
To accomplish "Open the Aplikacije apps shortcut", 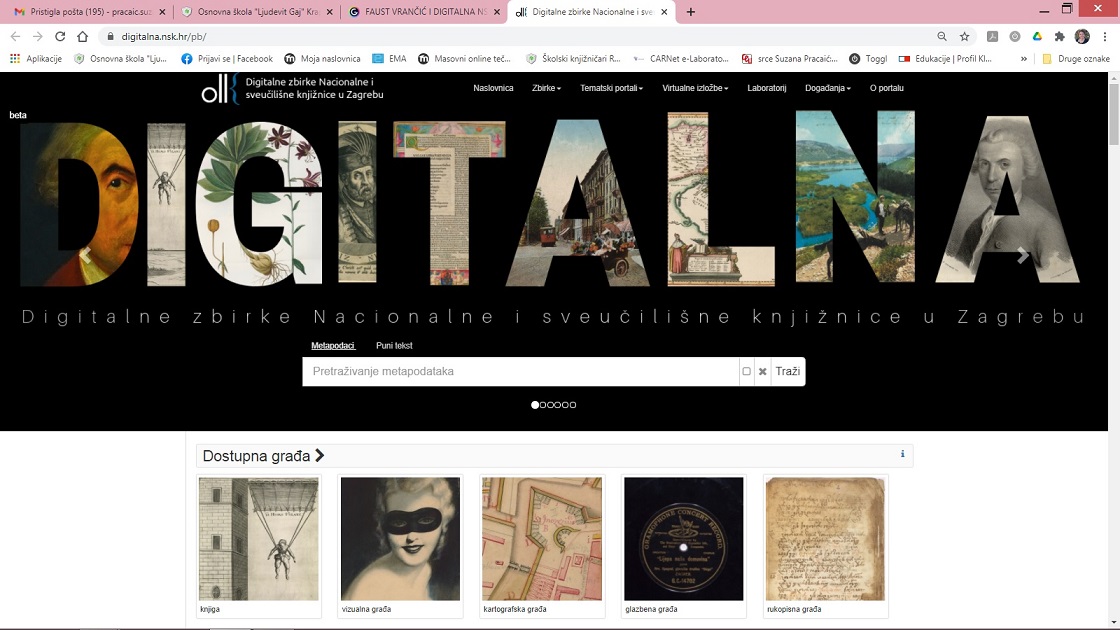I will tap(36, 59).
